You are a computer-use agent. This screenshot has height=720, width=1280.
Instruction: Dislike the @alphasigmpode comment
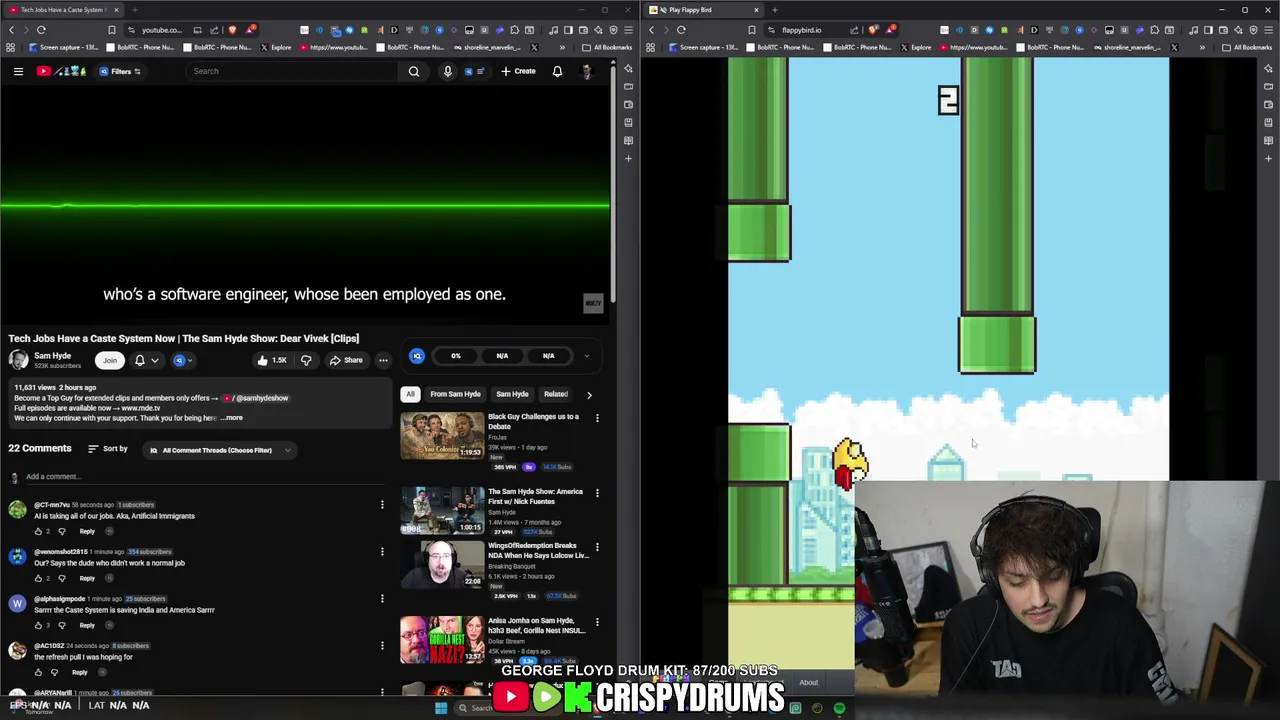click(x=61, y=625)
